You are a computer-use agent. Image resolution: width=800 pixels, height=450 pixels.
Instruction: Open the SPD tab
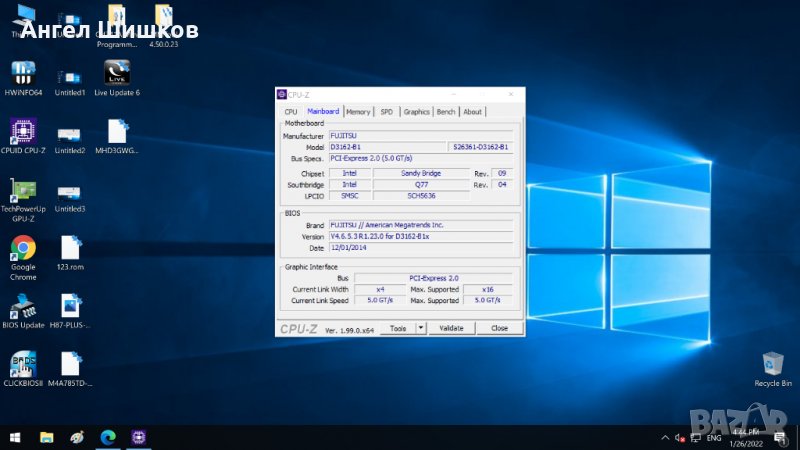386,112
